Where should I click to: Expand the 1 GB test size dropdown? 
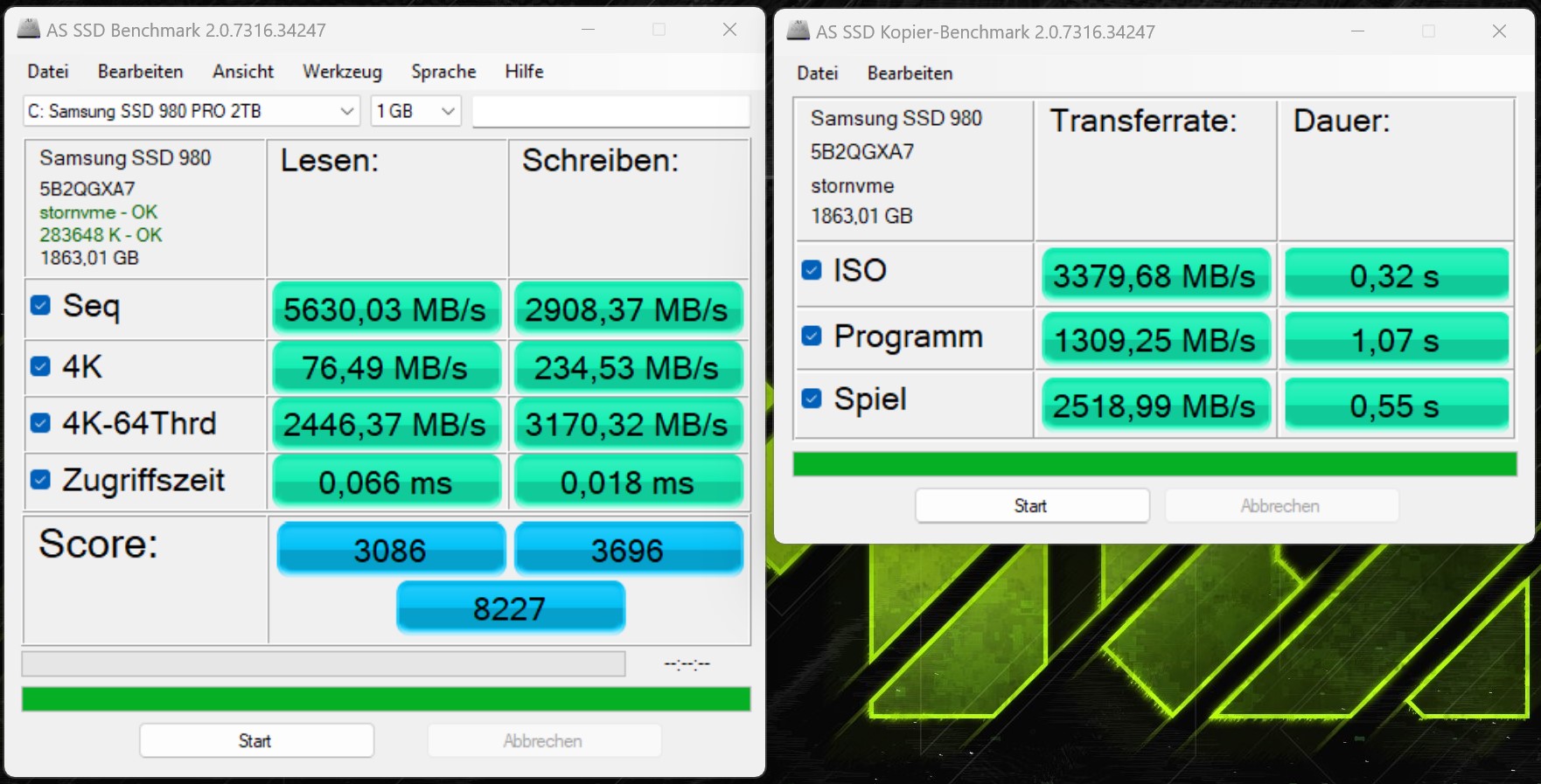[415, 111]
